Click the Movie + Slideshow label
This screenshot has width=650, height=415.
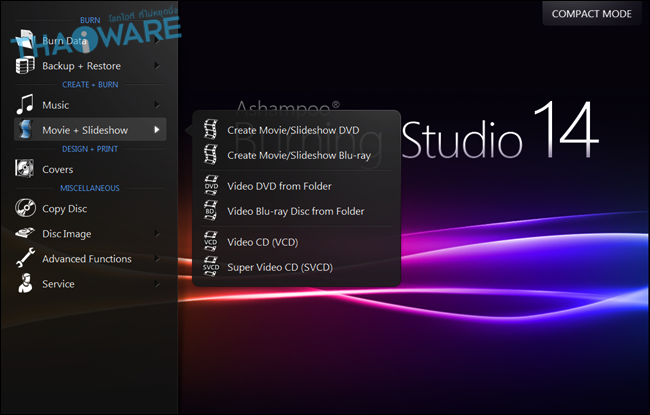pos(85,130)
